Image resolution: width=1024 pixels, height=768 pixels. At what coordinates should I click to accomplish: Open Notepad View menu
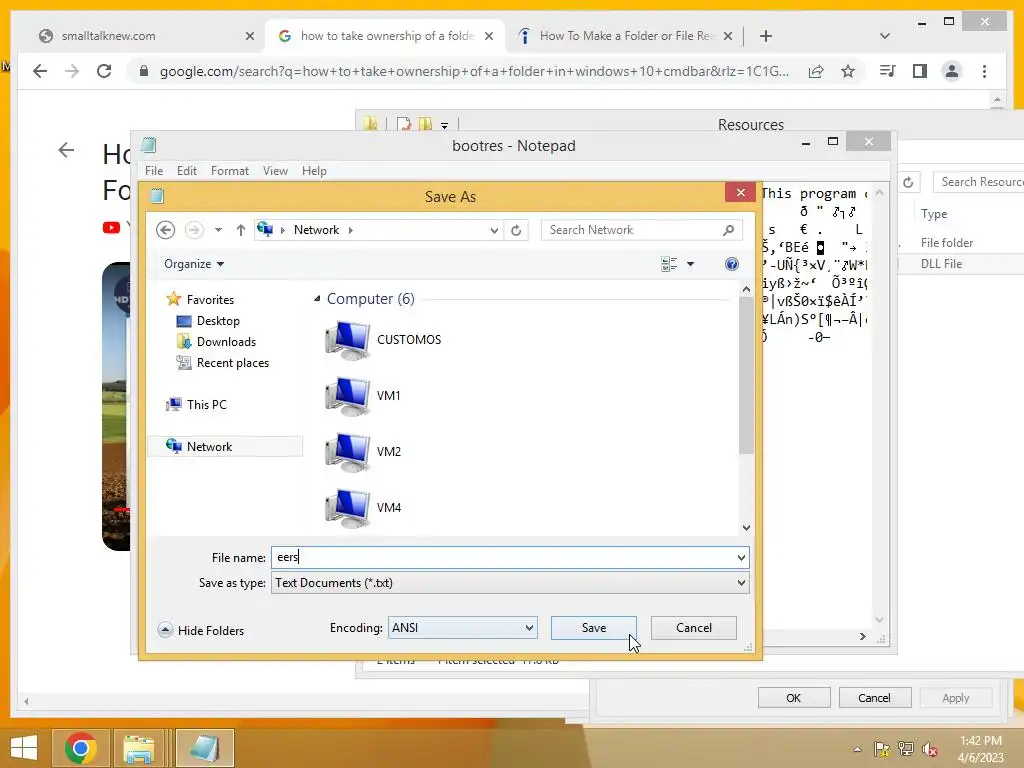pyautogui.click(x=275, y=170)
